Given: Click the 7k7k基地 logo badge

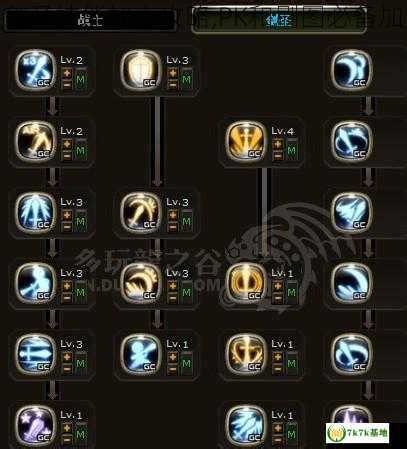Looking at the screenshot, I should [357, 433].
